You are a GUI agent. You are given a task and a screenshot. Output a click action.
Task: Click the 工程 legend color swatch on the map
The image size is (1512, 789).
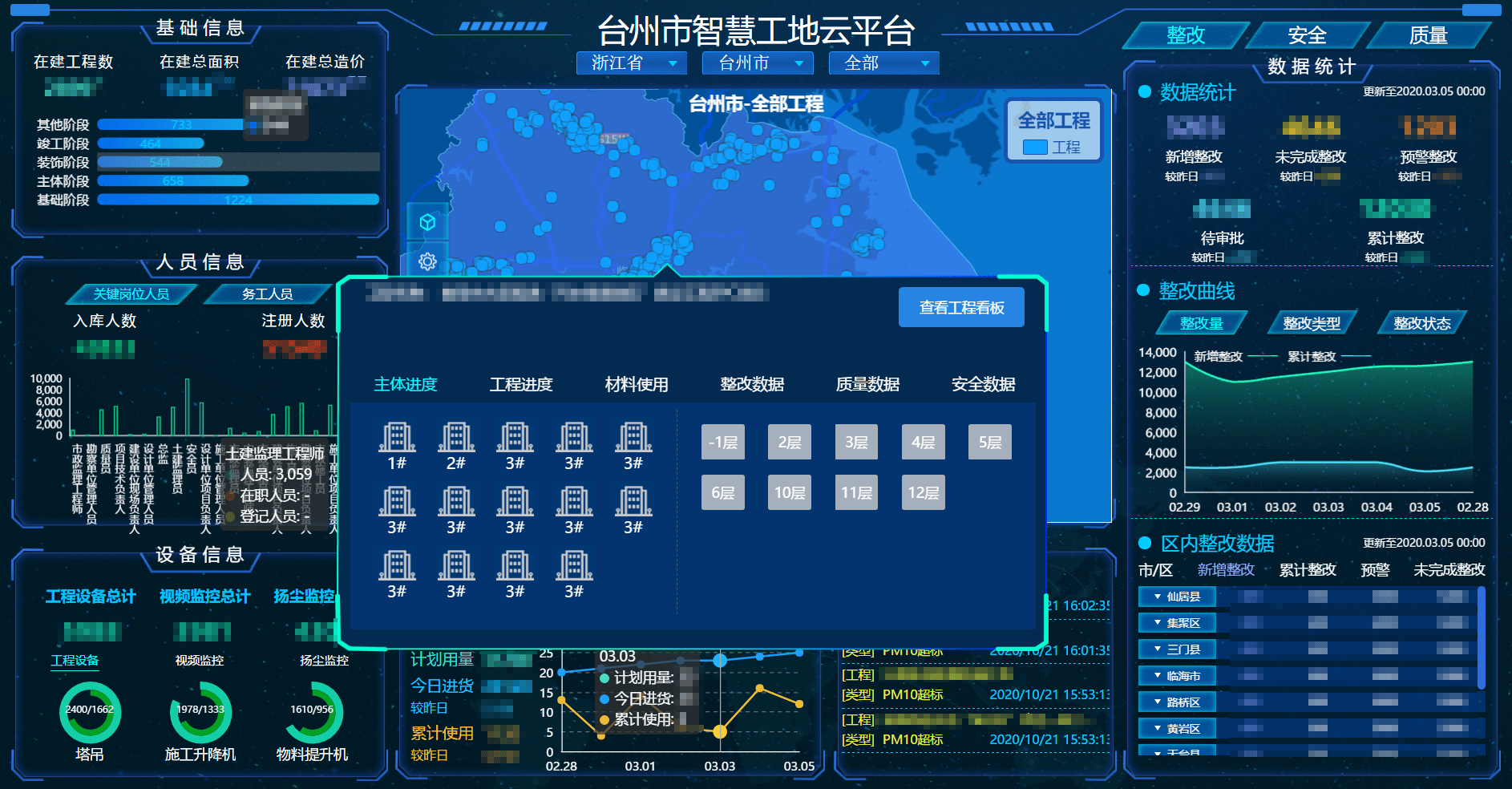[x=1034, y=148]
